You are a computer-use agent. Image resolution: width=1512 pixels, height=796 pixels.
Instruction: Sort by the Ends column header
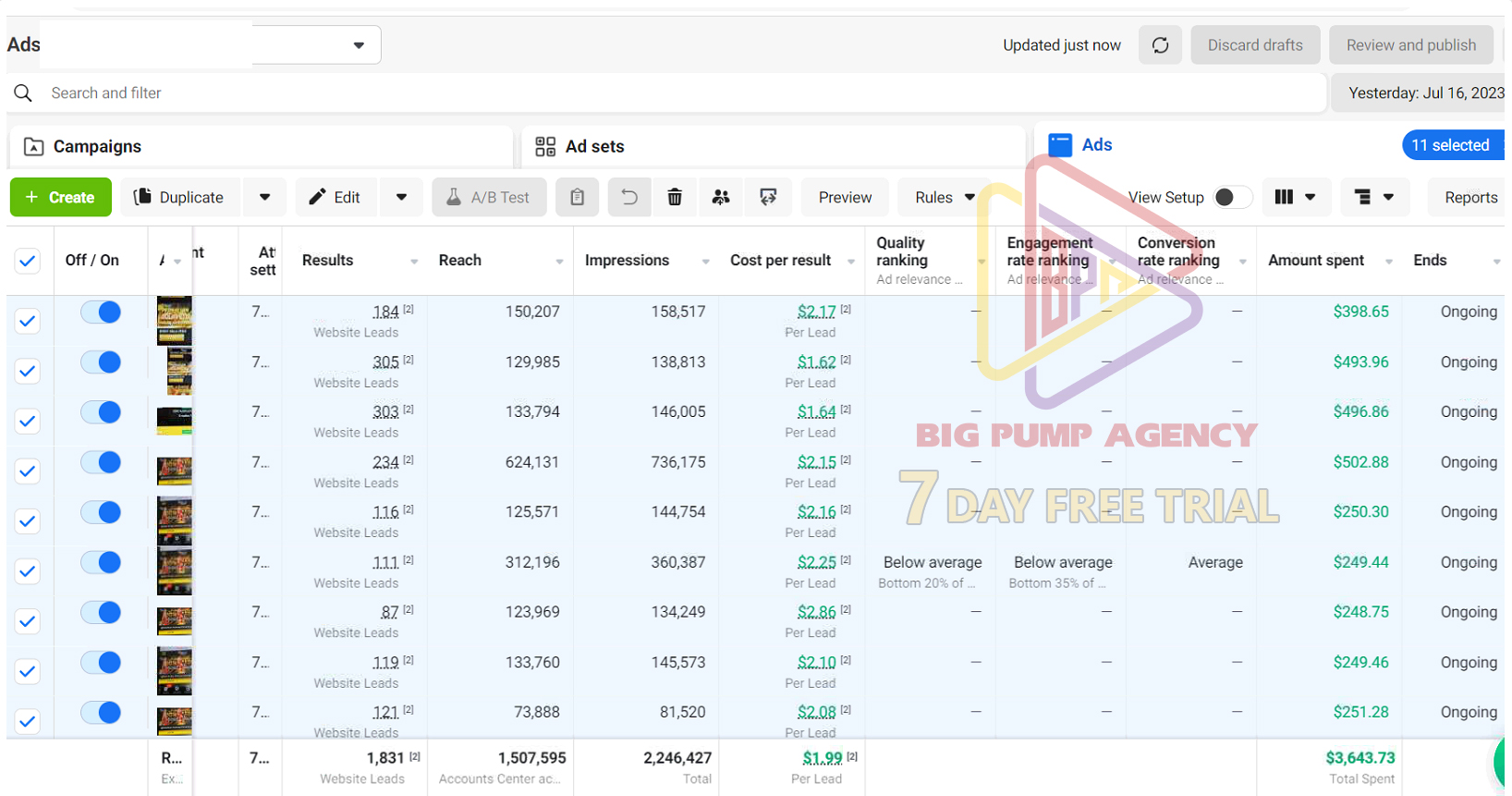click(1430, 261)
